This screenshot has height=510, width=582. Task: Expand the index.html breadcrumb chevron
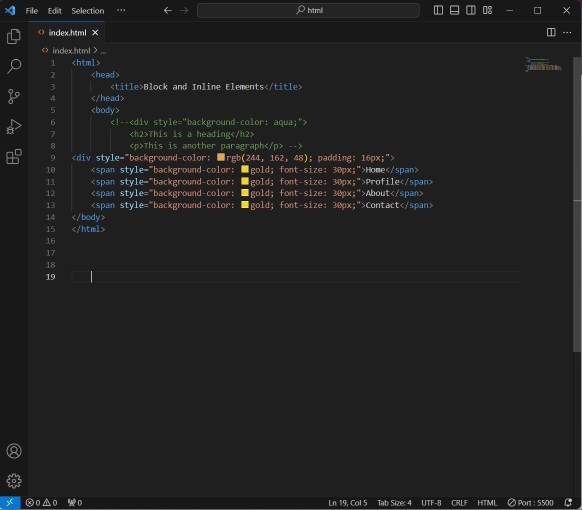pos(95,50)
